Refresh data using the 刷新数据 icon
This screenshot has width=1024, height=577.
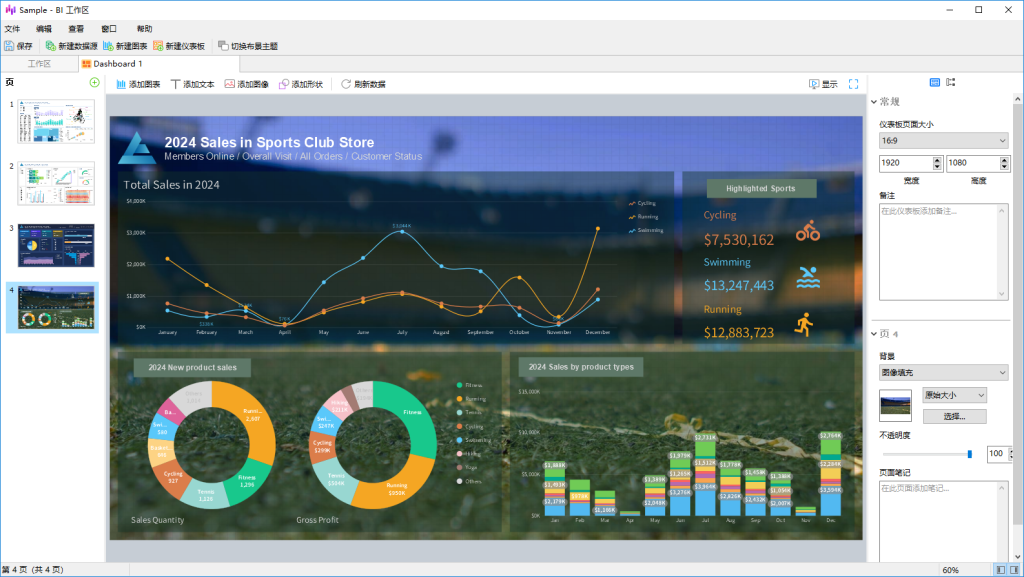346,84
